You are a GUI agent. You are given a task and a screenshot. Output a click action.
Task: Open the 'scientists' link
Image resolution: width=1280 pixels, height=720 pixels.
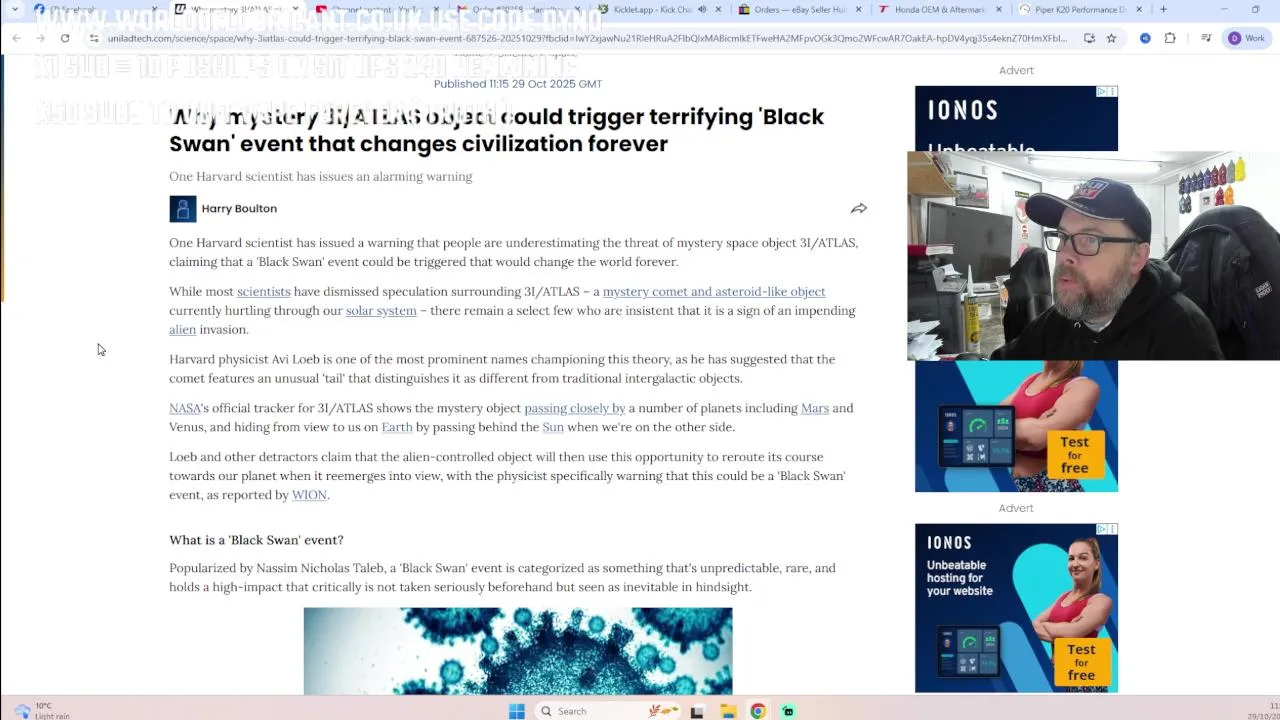pyautogui.click(x=264, y=291)
